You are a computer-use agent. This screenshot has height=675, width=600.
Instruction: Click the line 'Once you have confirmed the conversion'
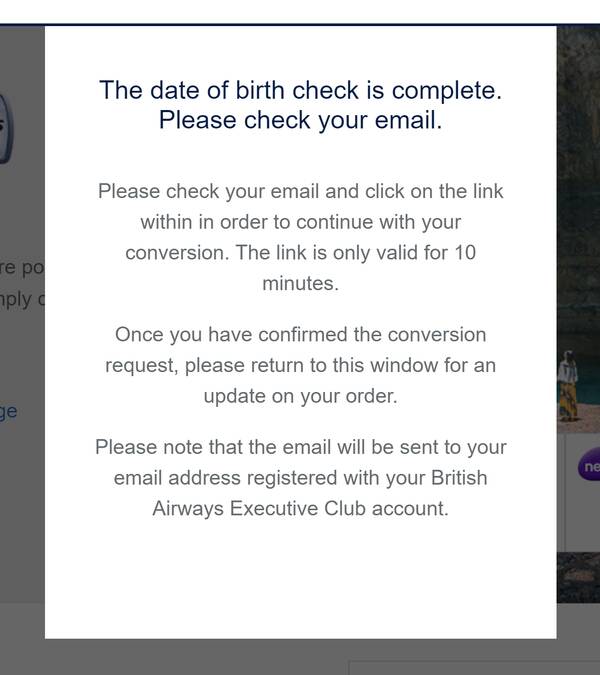click(x=300, y=335)
